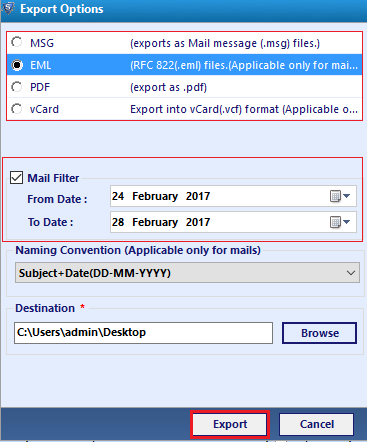Toggle the Mail Filter checkbox
Viewport: 367px width, 442px height.
point(16,178)
